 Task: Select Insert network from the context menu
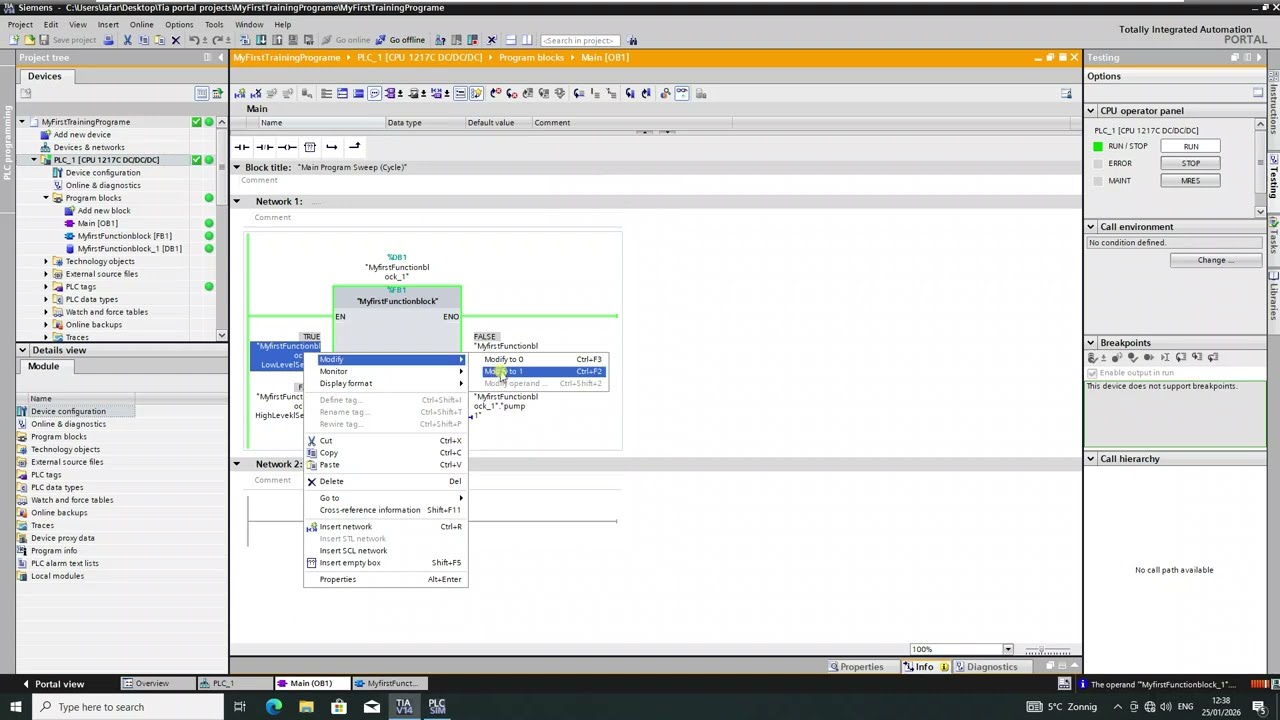385,527
